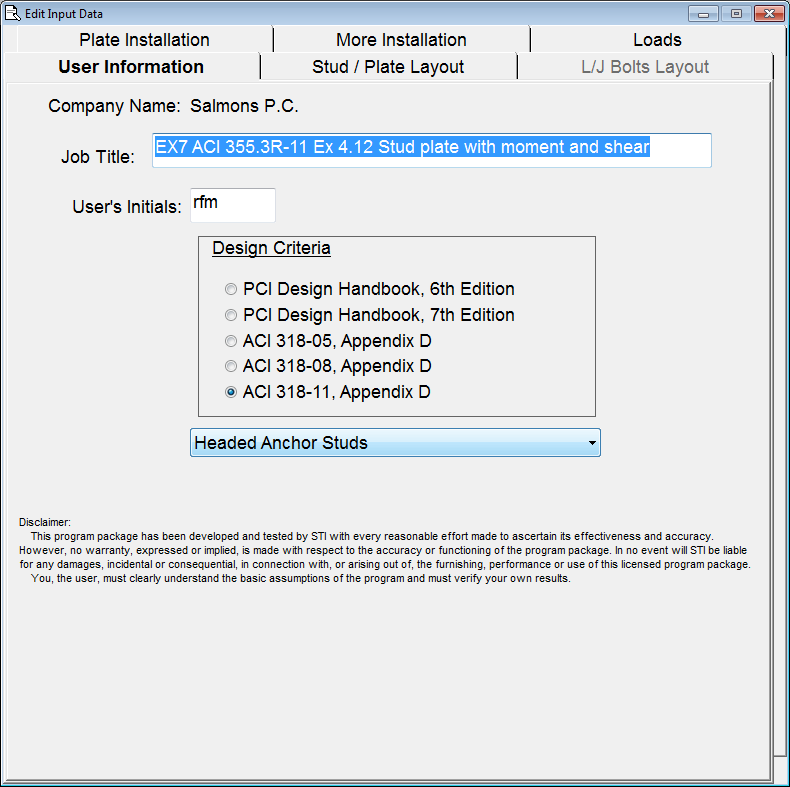Go to the Loads tab
The image size is (790, 787).
[657, 40]
